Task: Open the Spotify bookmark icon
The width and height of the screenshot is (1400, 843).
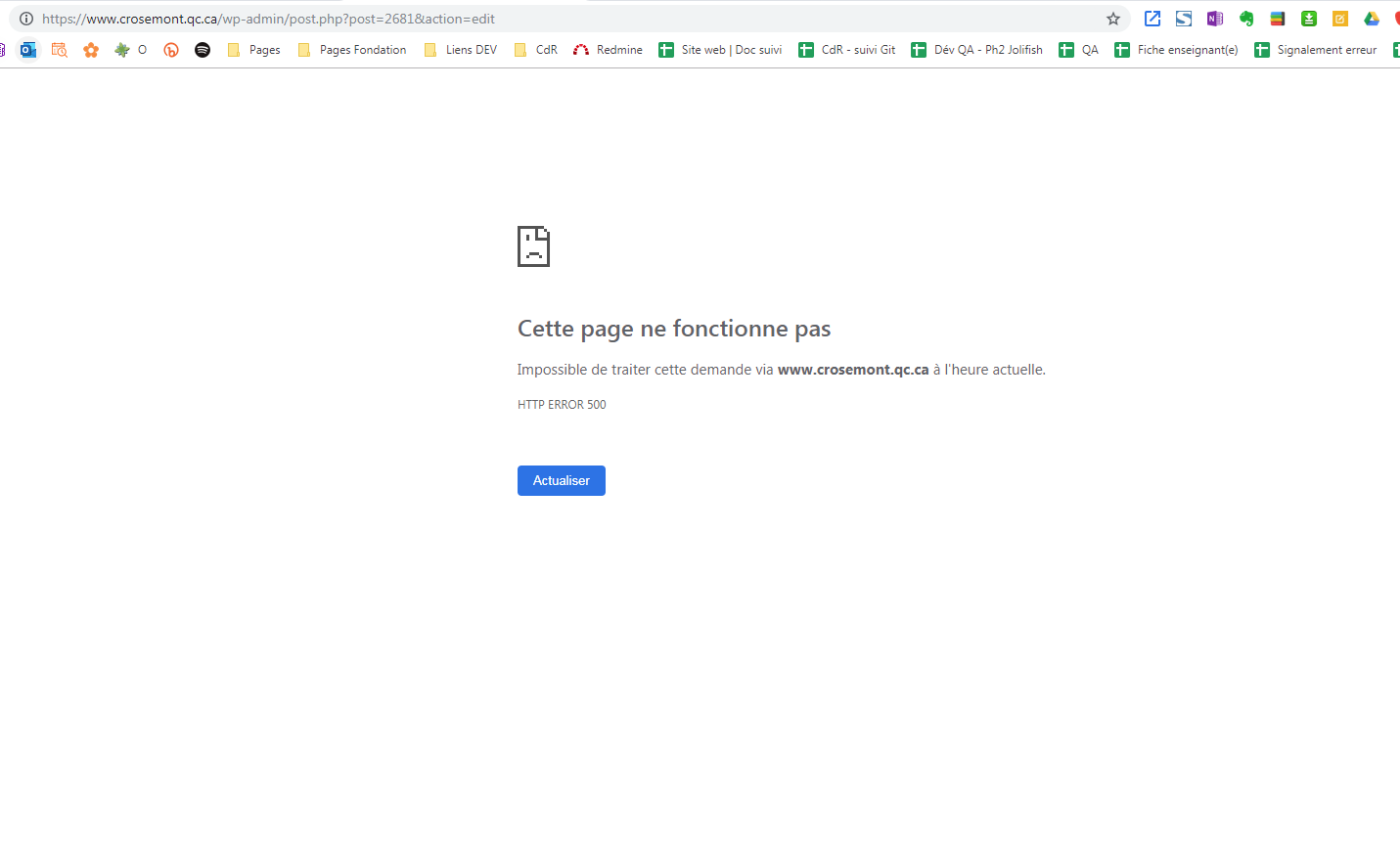Action: point(203,50)
